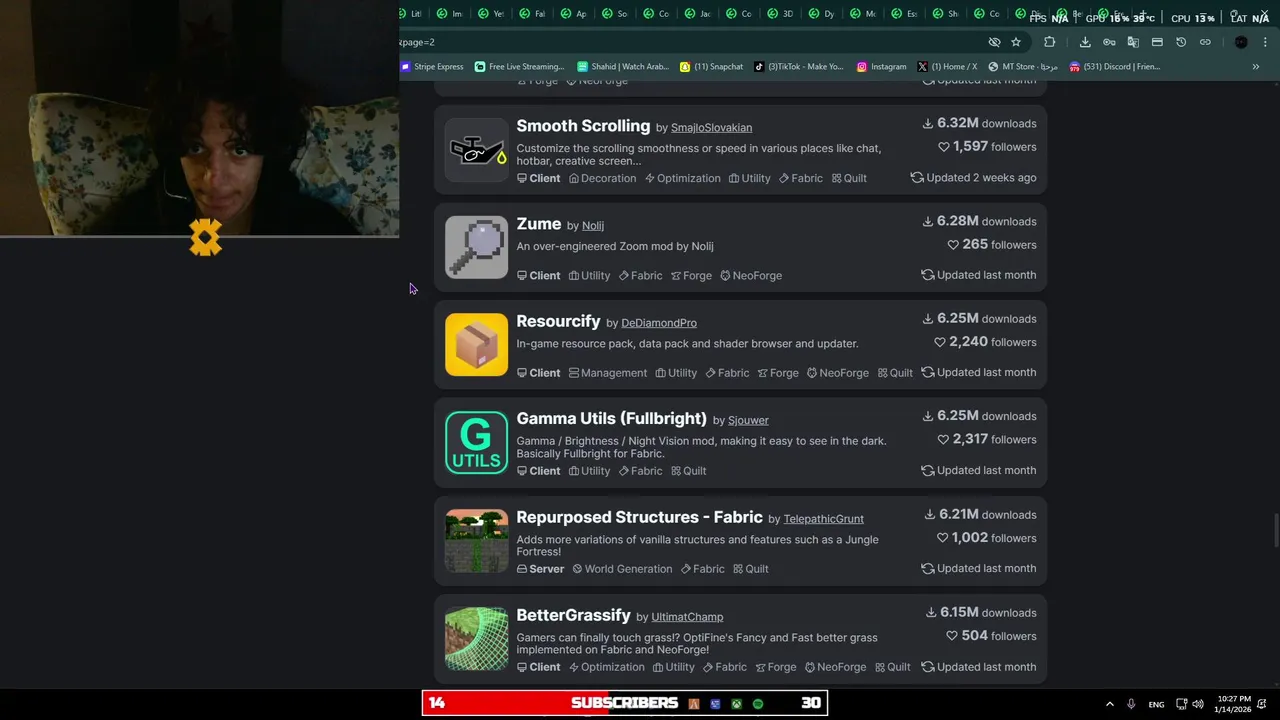This screenshot has height=720, width=1280.
Task: Expand hidden bookmarks with double chevron
Action: click(1256, 67)
